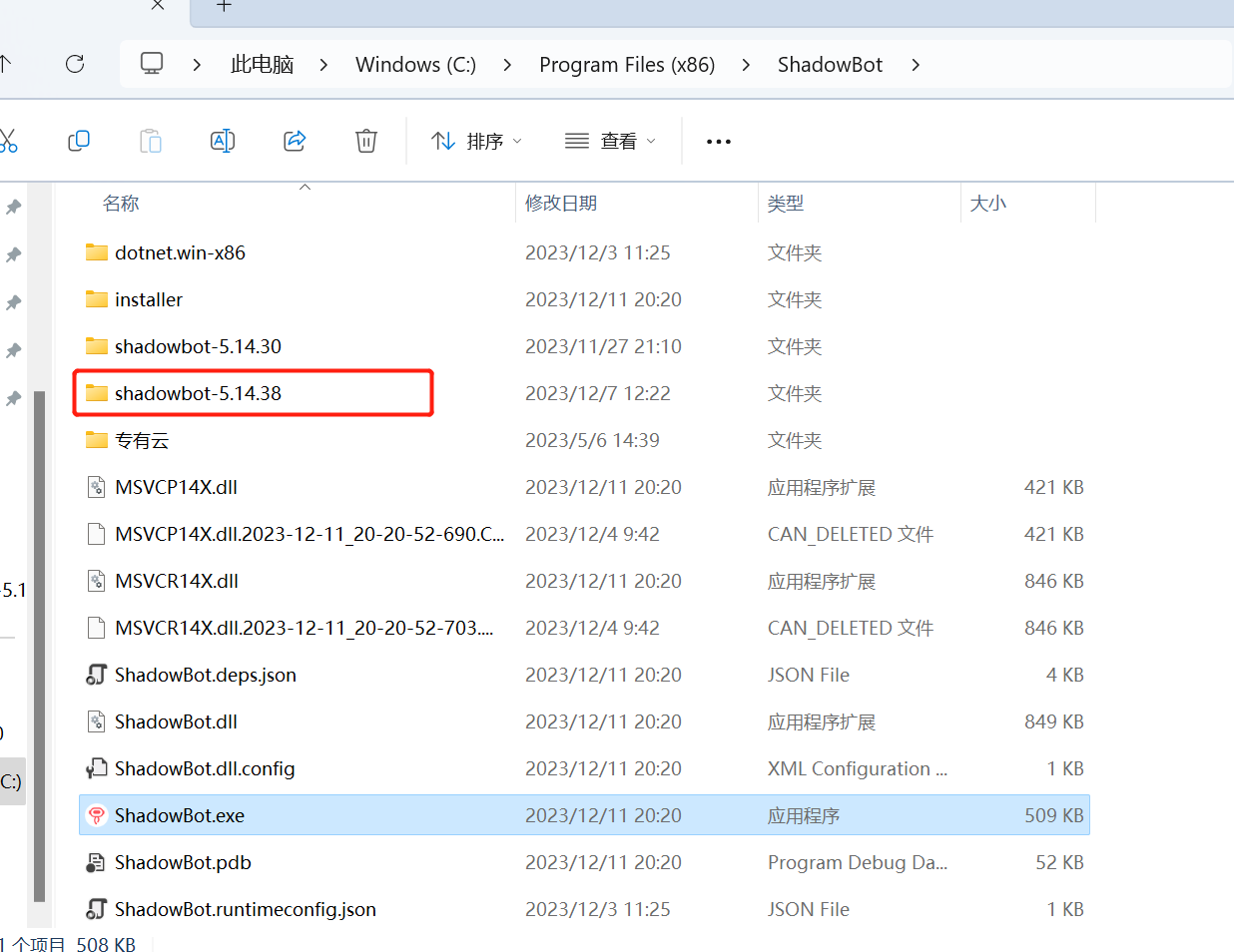Viewport: 1234px width, 952px height.
Task: Click the navigation pane vertical scrollbar
Action: pyautogui.click(x=39, y=646)
